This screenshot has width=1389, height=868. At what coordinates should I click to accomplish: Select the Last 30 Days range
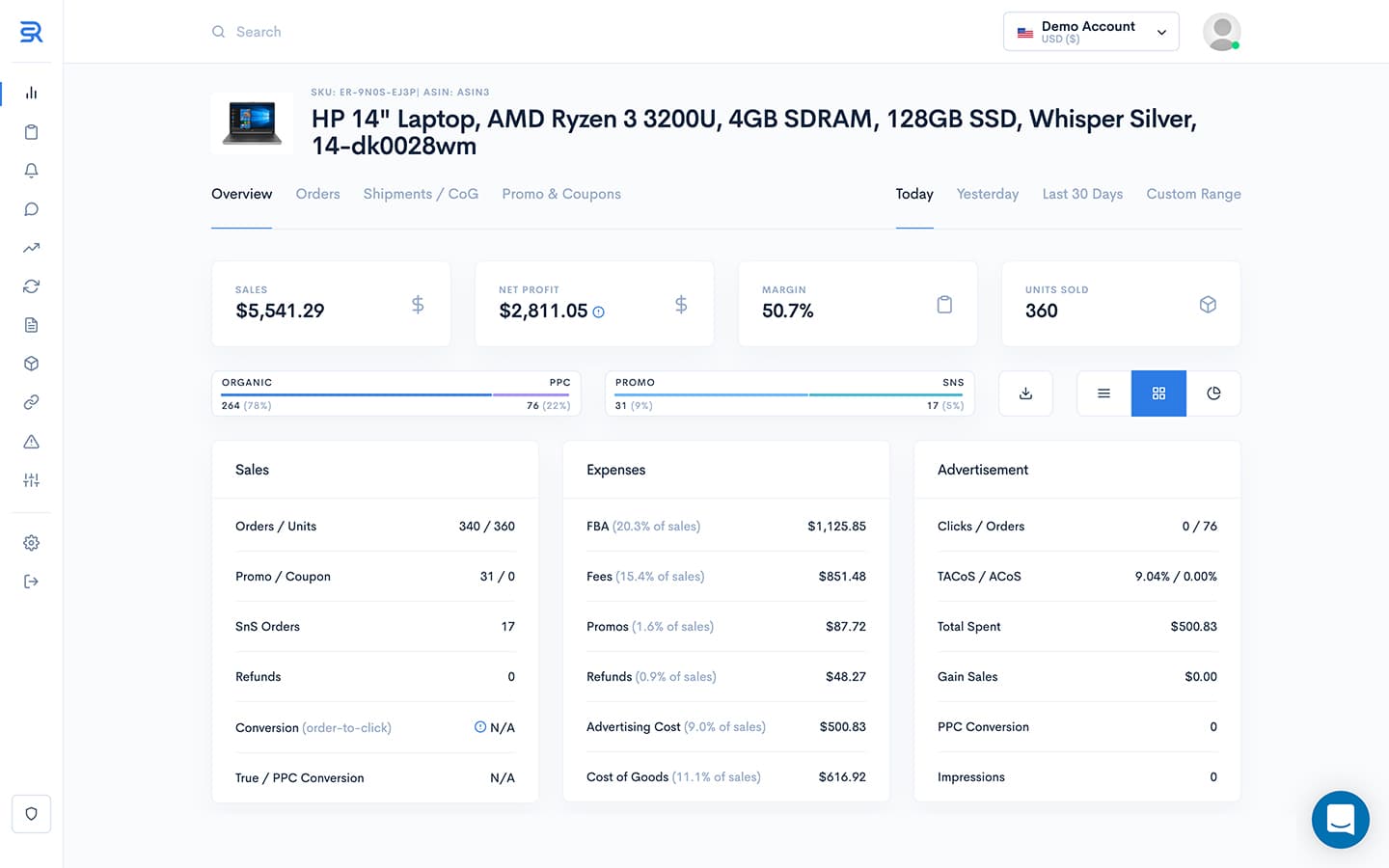1082,194
